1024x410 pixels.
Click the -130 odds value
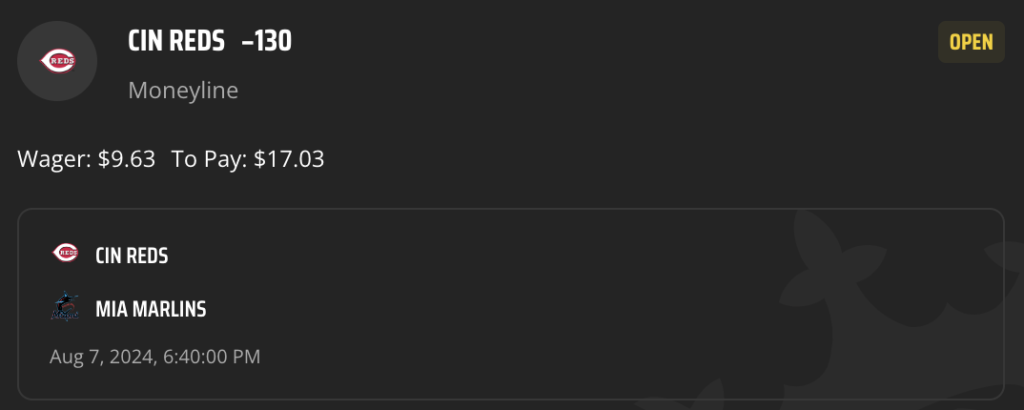266,42
